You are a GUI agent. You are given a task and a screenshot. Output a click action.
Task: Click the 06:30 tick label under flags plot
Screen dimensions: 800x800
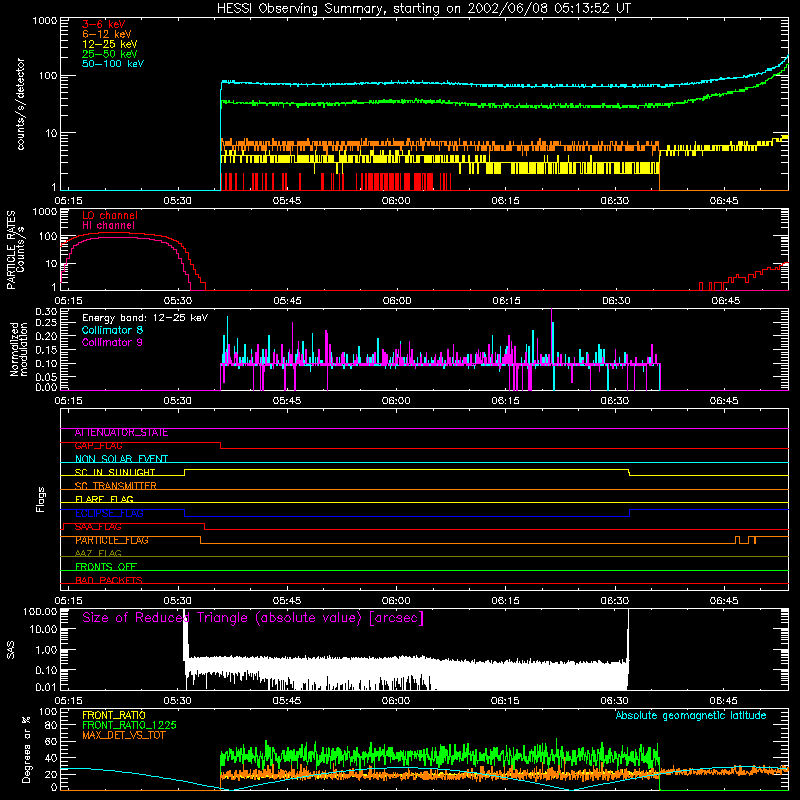615,601
